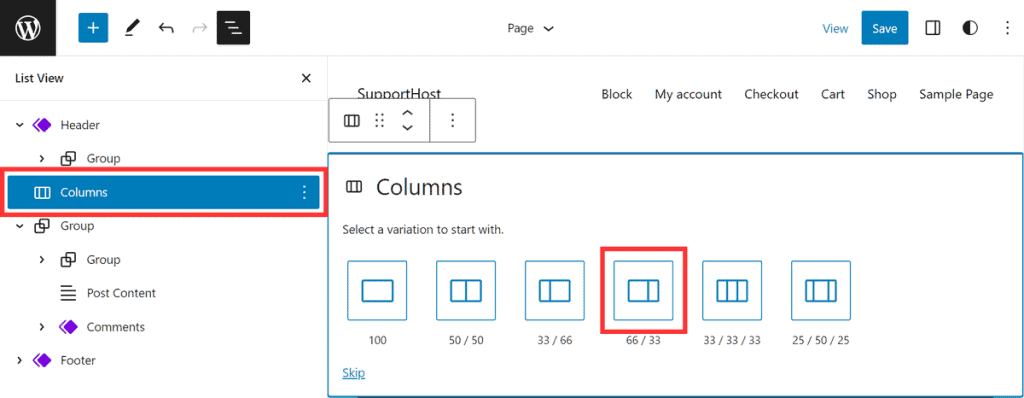
Task: Open the editor Options three-dot menu
Action: pos(1006,28)
